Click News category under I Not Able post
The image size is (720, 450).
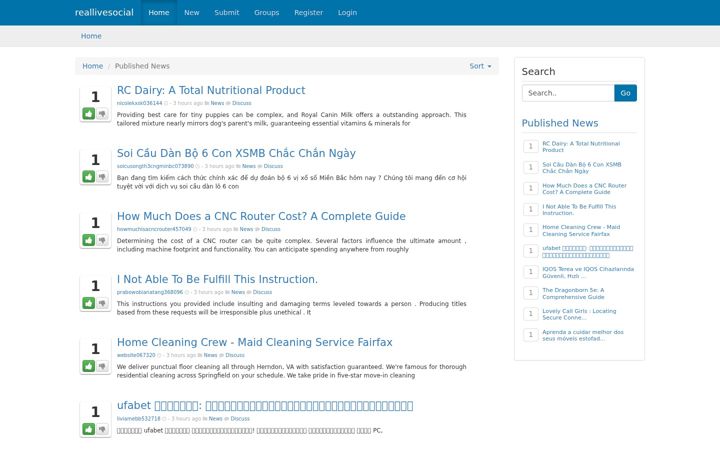[238, 292]
